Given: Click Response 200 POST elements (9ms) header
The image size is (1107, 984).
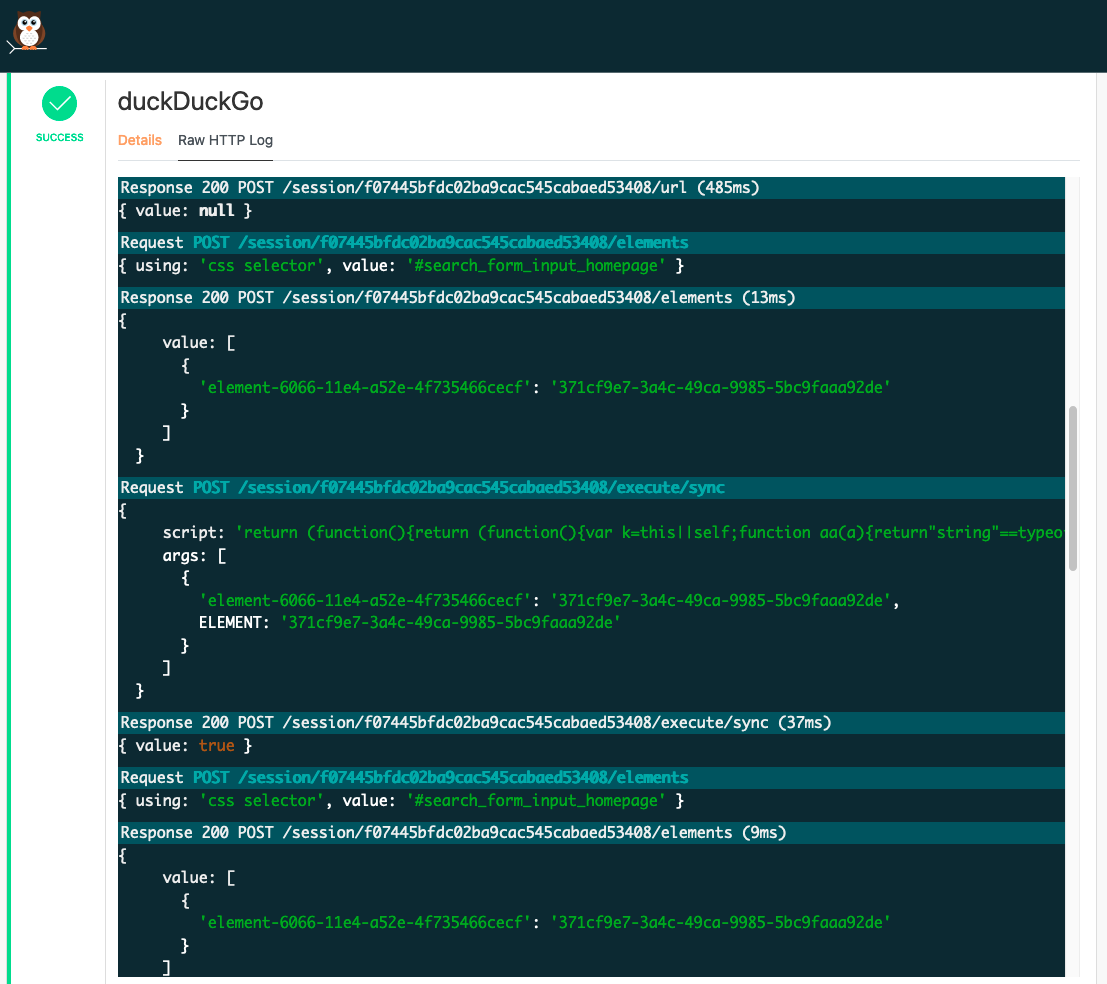Looking at the screenshot, I should click(591, 833).
